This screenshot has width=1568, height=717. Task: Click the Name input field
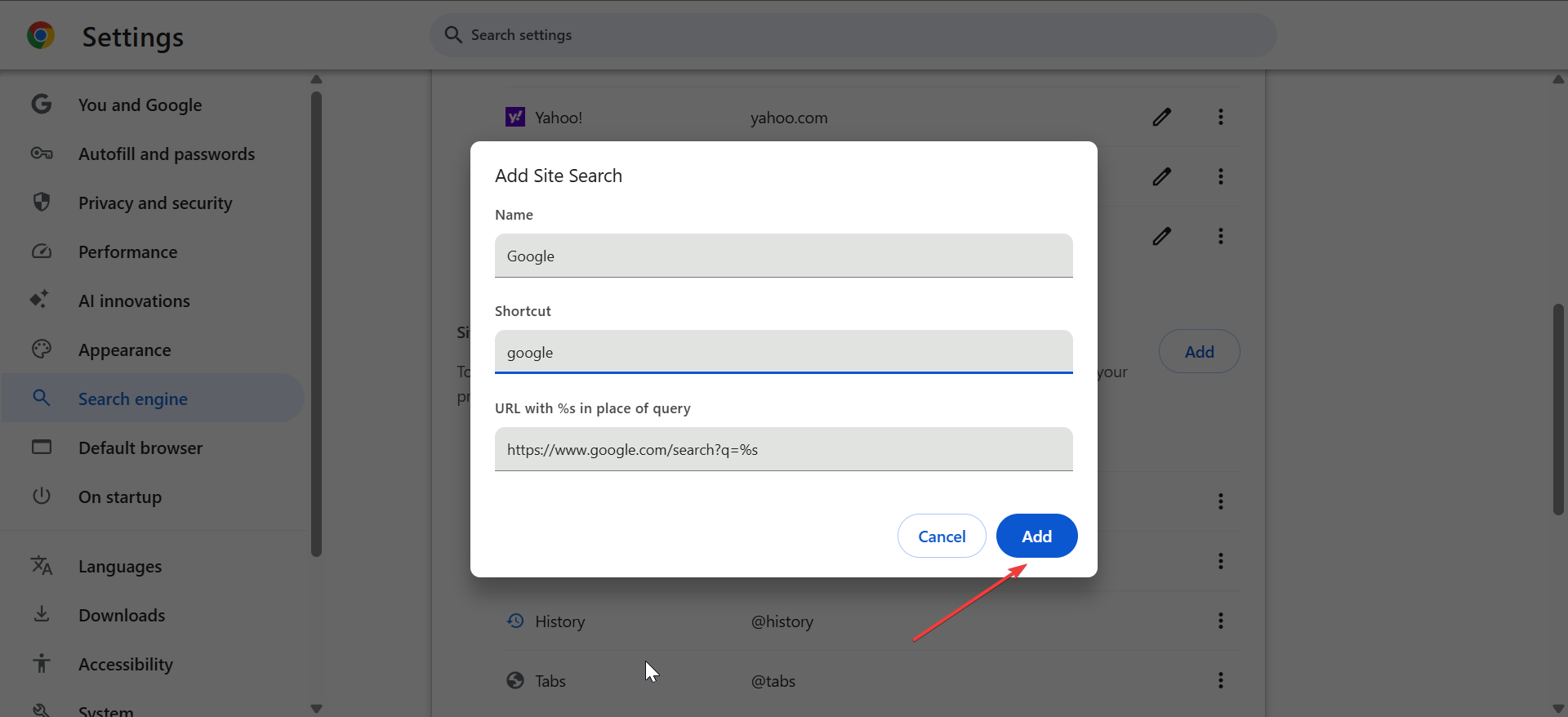(783, 256)
